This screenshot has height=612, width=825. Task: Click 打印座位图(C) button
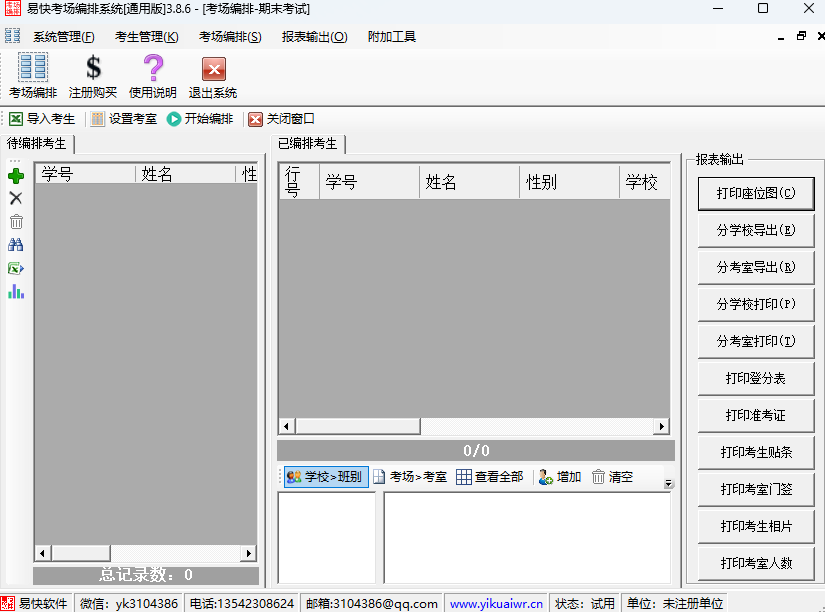[756, 194]
